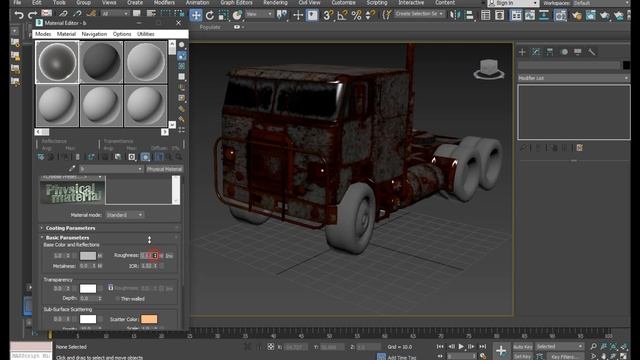This screenshot has width=640, height=360.
Task: Click the Key Filters button
Action: pos(565,356)
